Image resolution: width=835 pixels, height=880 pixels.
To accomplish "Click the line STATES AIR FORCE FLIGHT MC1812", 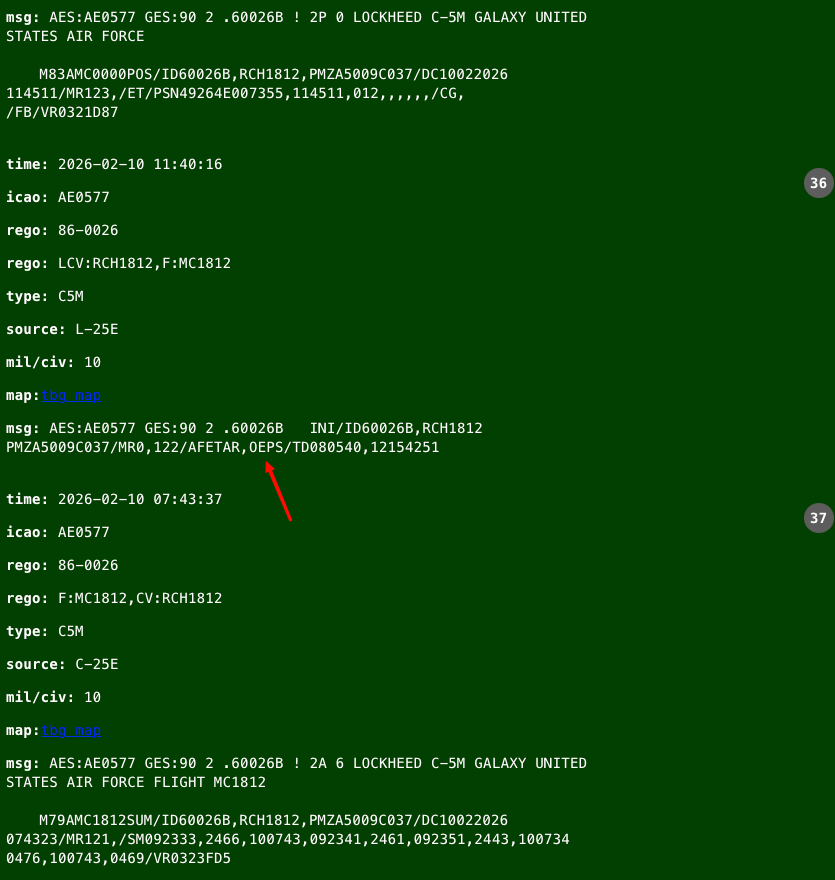I will pyautogui.click(x=136, y=782).
